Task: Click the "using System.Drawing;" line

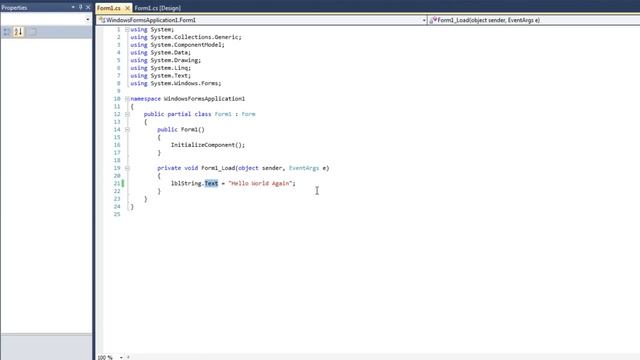Action: coord(165,60)
